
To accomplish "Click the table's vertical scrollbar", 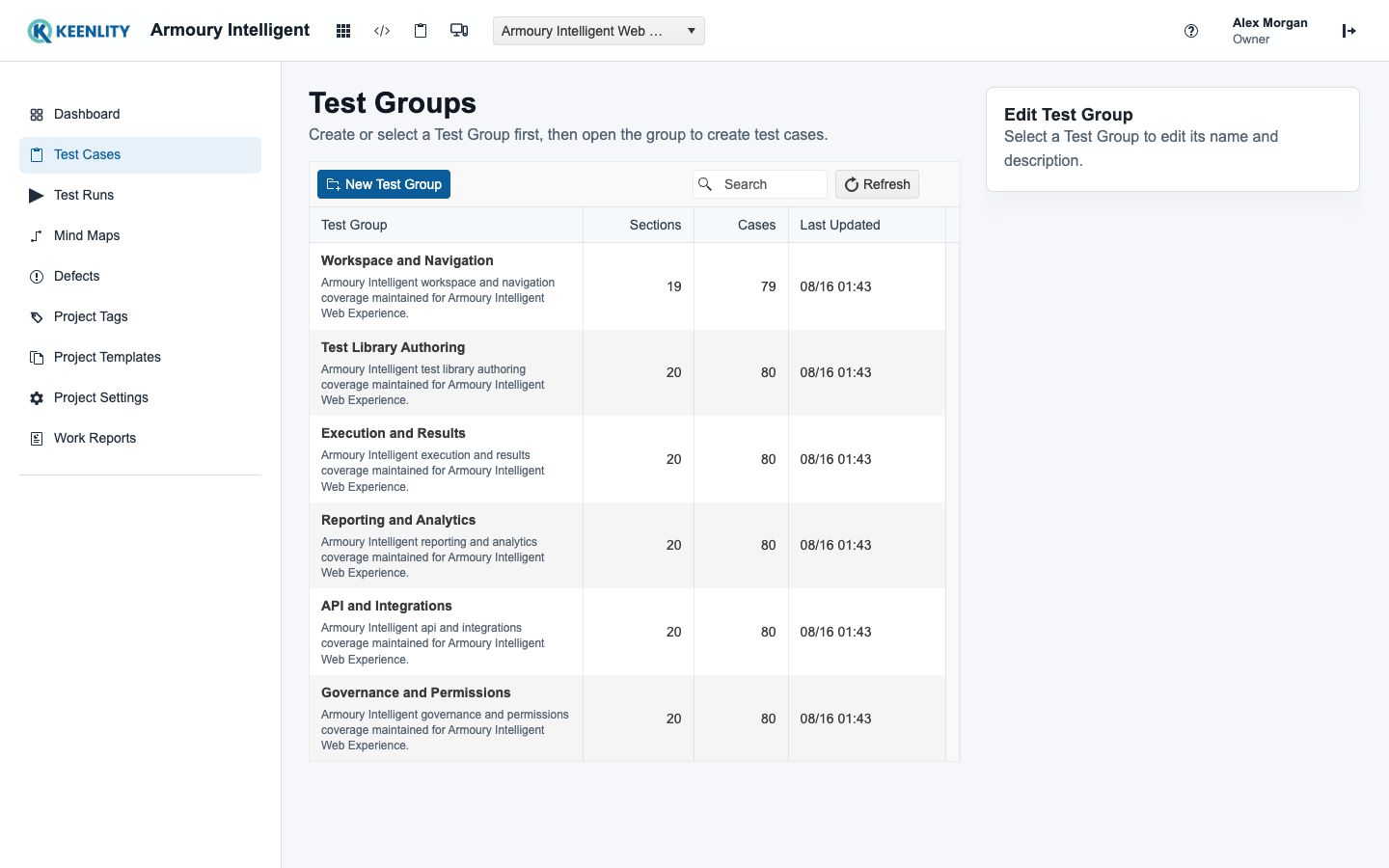I will click(x=953, y=502).
